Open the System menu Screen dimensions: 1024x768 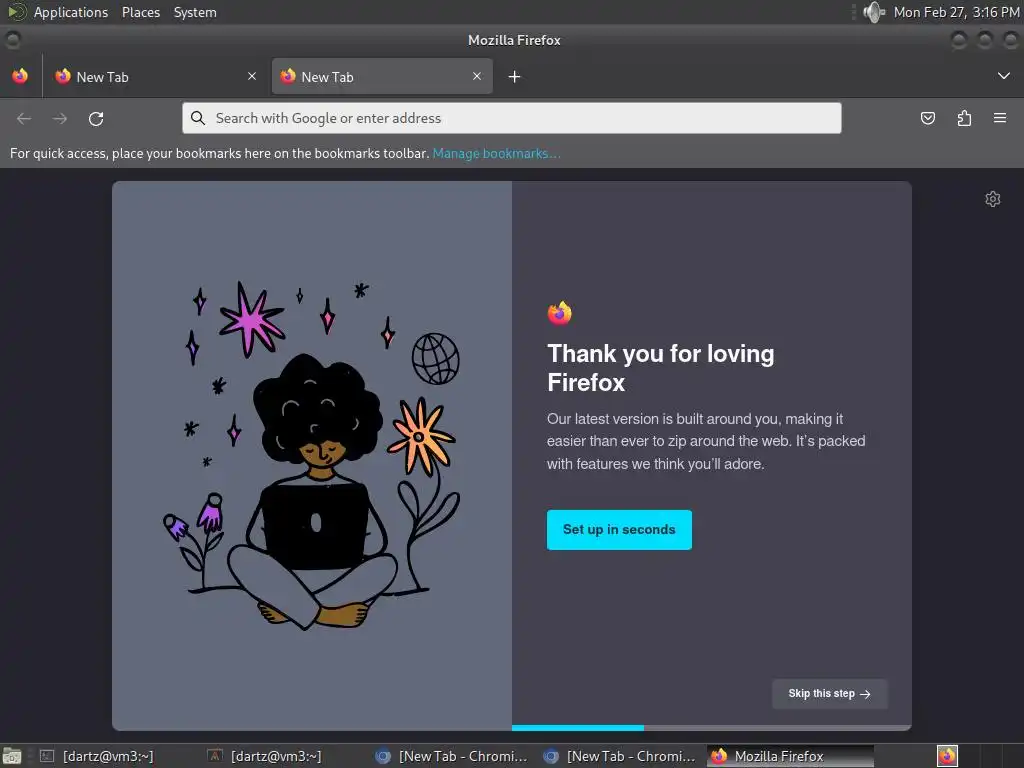(x=195, y=12)
